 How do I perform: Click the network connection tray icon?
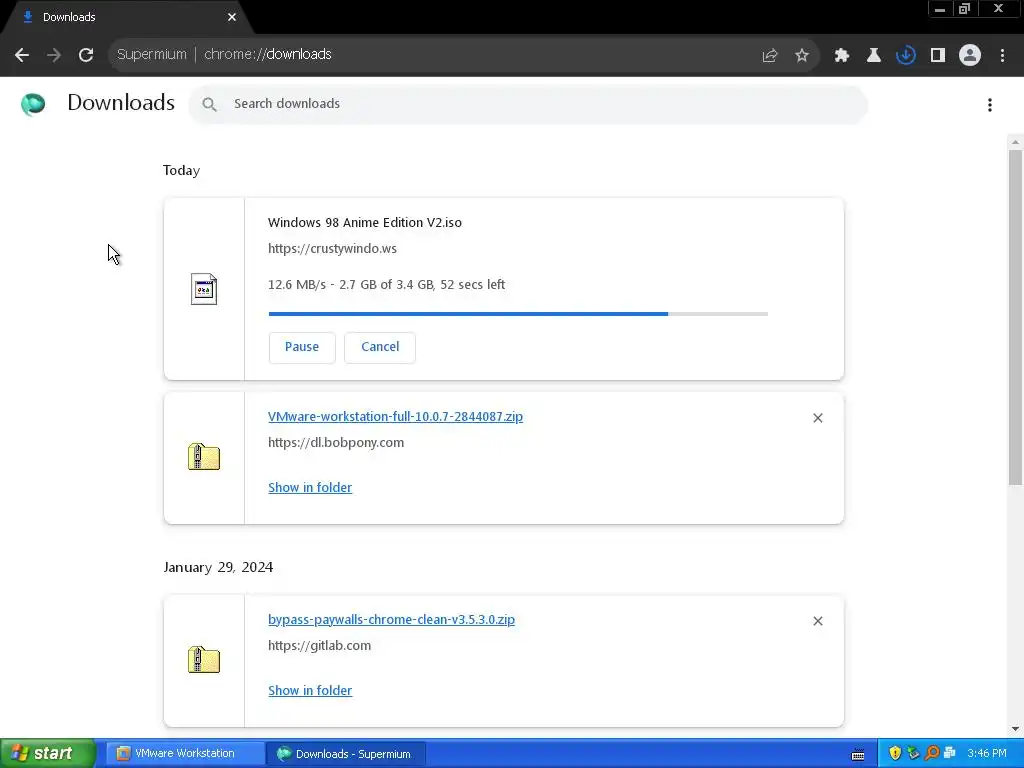(950, 753)
